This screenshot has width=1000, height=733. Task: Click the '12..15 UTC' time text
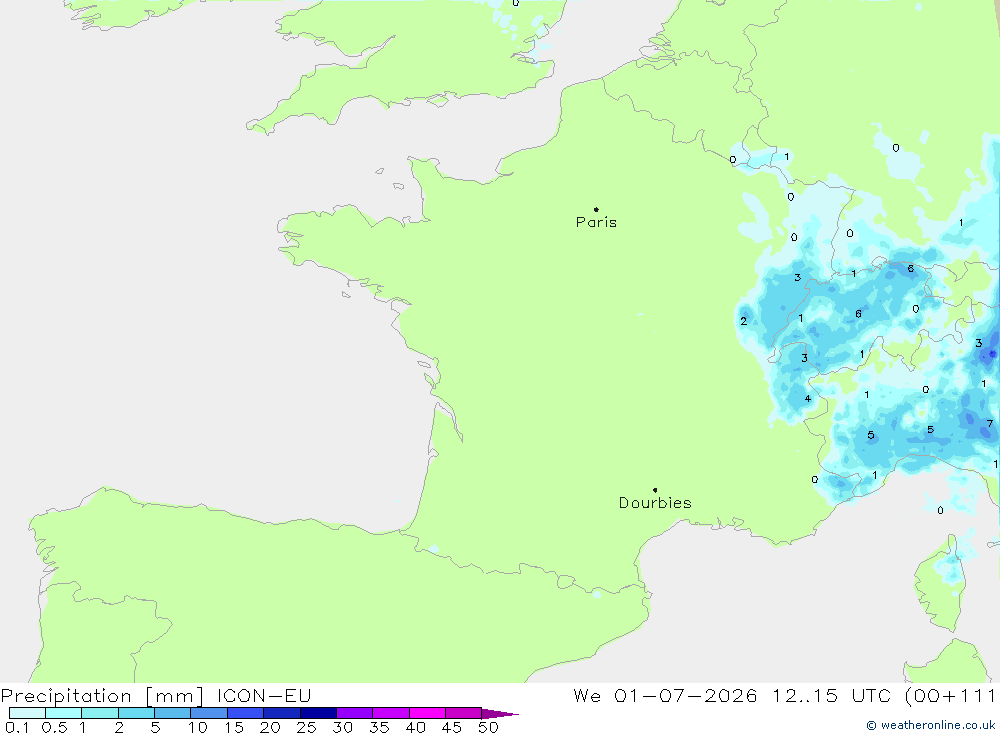coord(832,695)
